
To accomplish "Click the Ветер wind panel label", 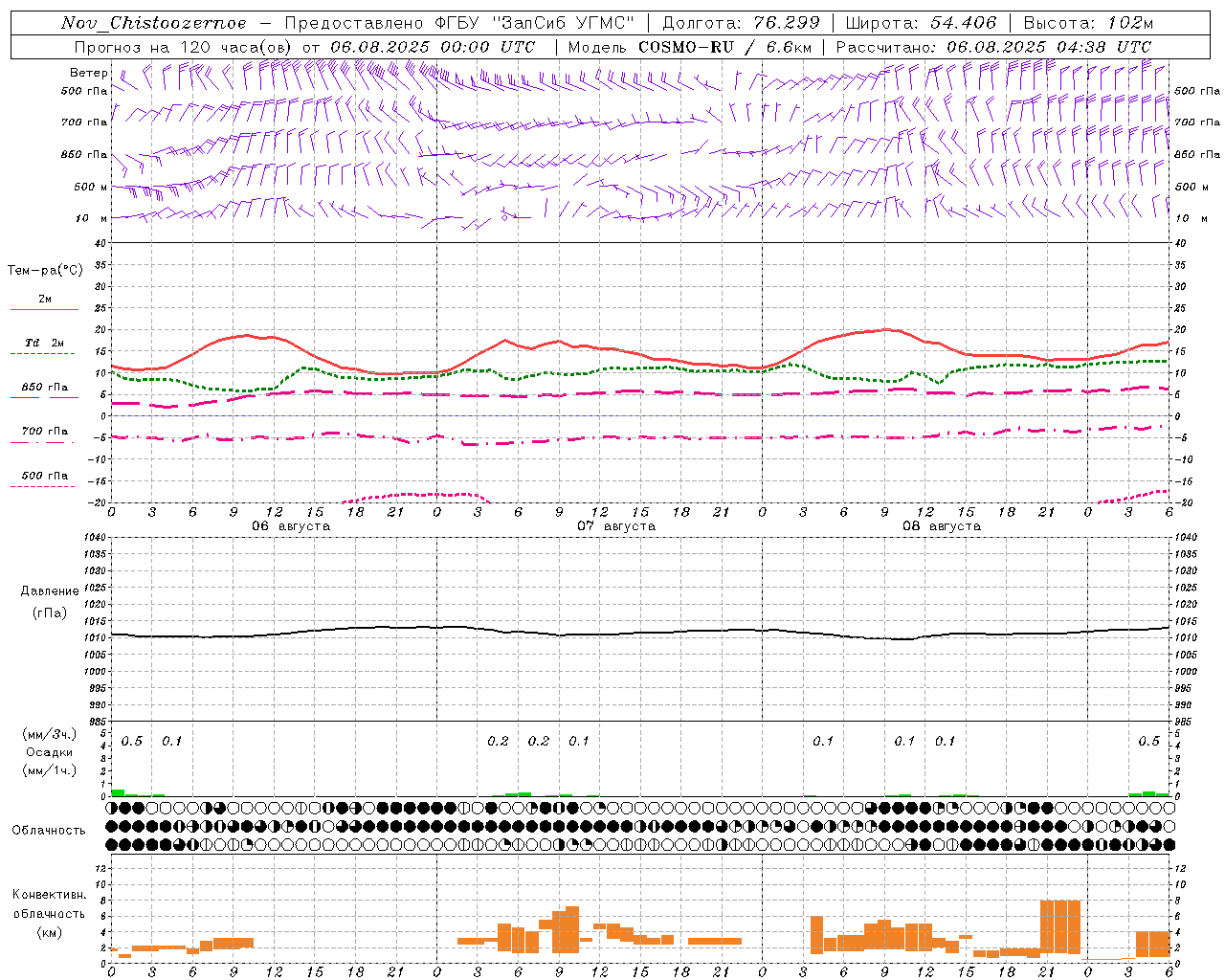I will [x=89, y=73].
